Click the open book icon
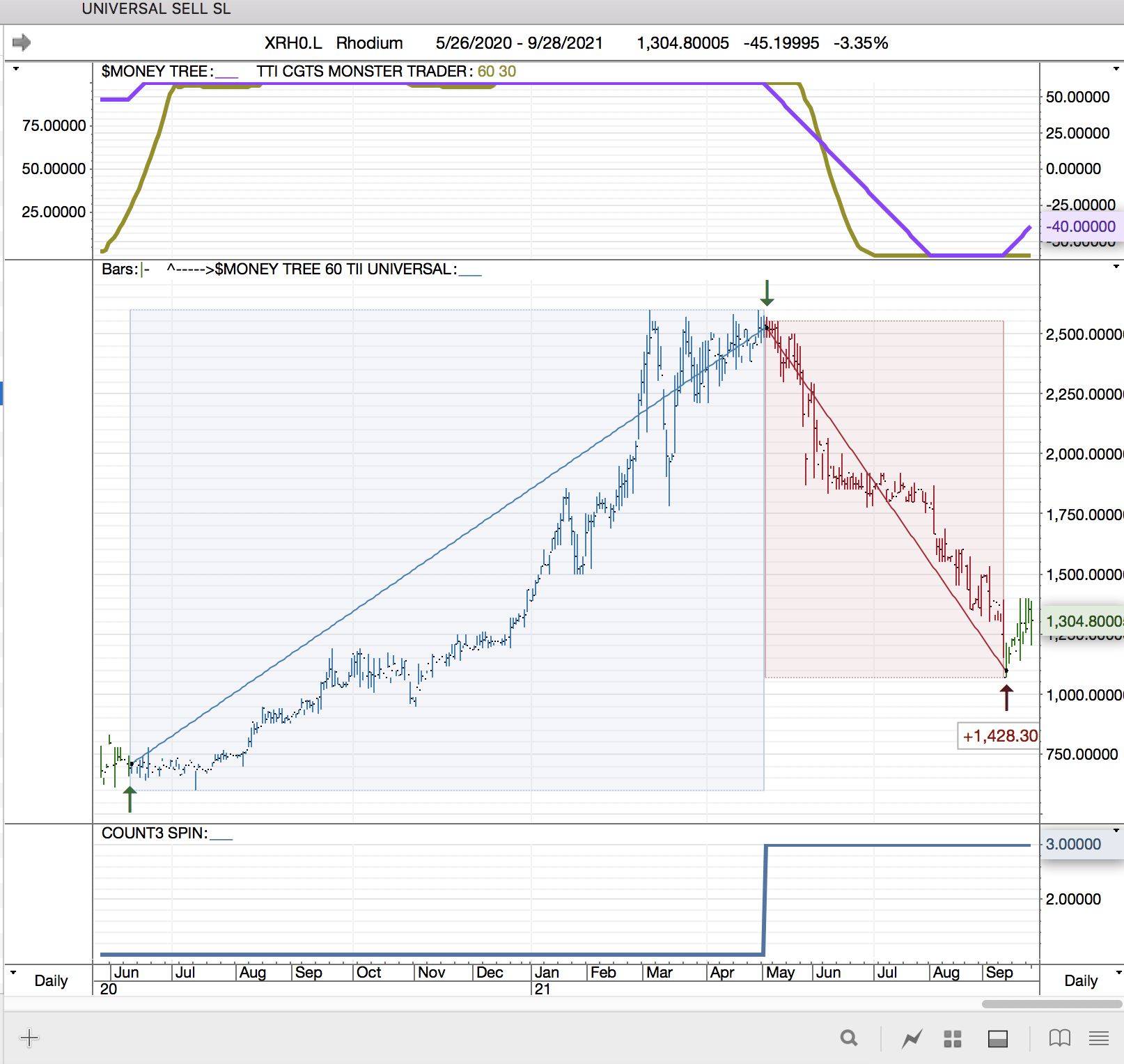Screen dimensions: 1124x1064 point(1059,1038)
